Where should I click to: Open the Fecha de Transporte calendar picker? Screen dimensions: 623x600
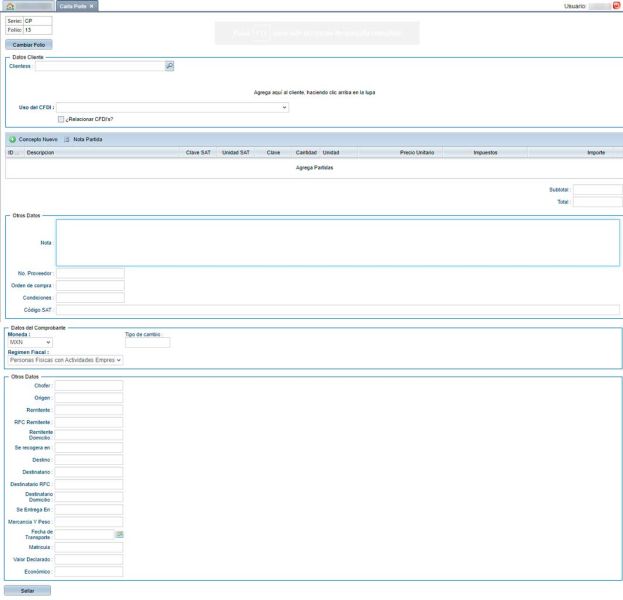(118, 535)
